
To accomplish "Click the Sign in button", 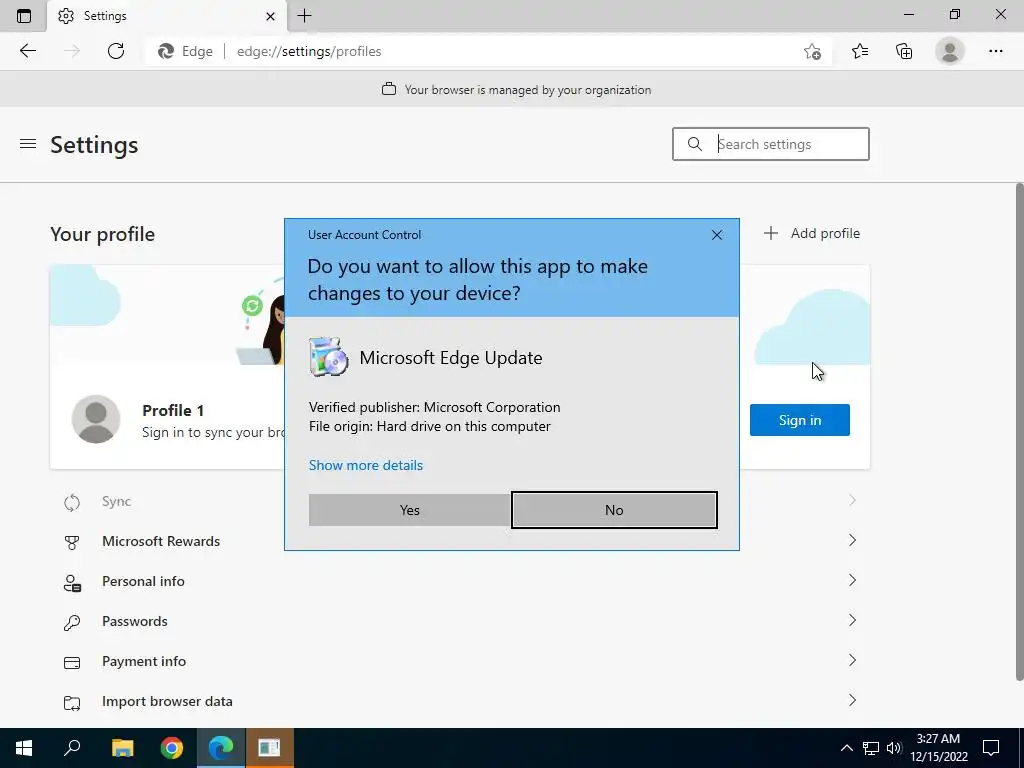I will (799, 420).
